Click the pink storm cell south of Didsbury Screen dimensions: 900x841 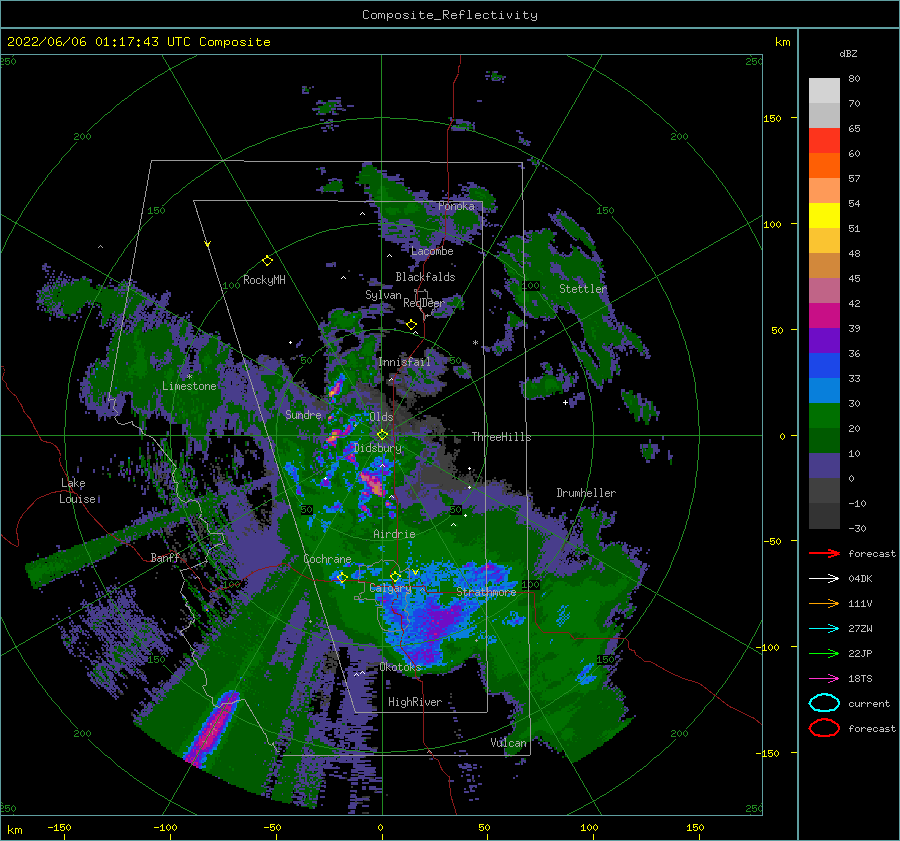pyautogui.click(x=373, y=483)
